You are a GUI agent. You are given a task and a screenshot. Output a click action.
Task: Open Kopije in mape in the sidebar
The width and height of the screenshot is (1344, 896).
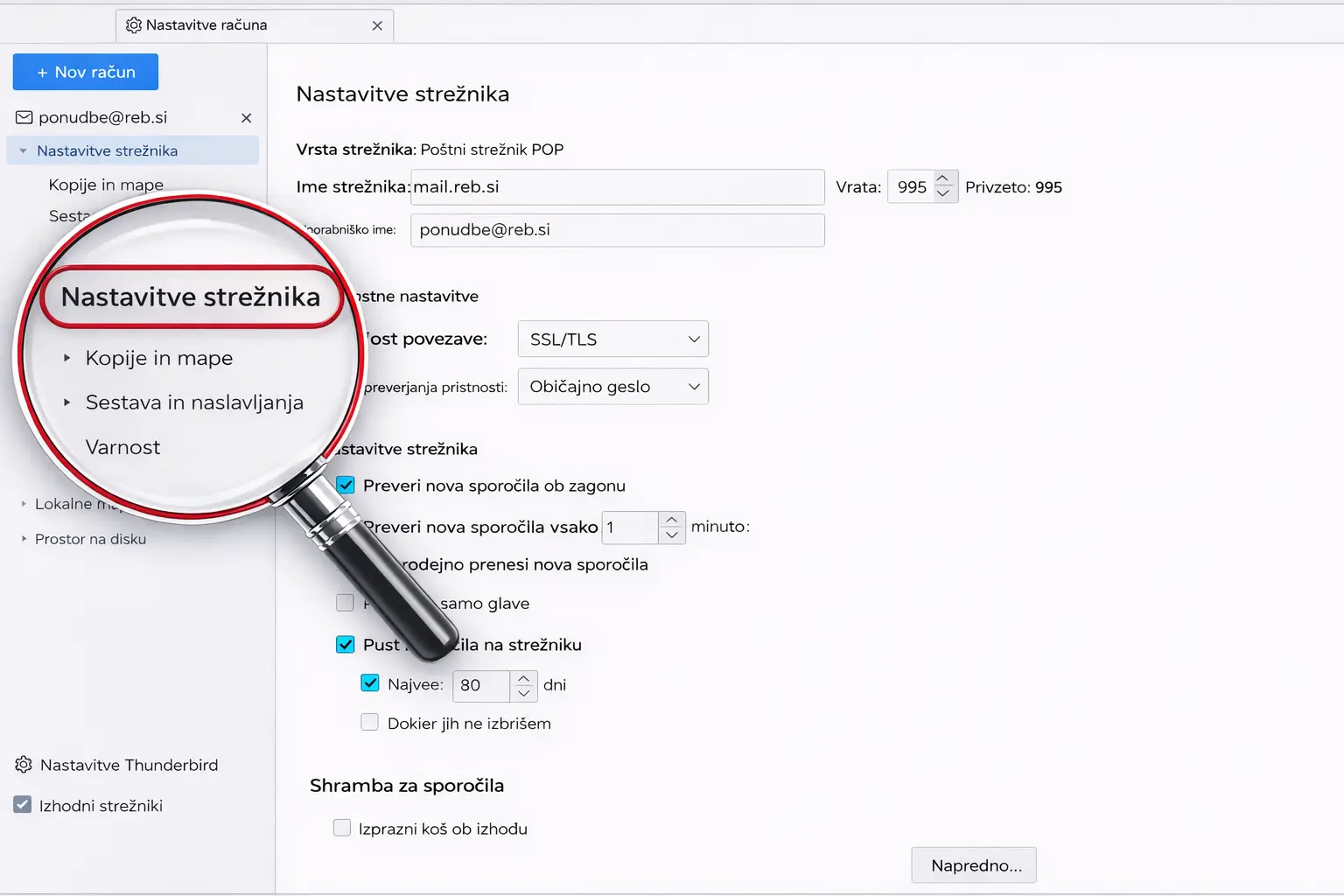click(106, 185)
